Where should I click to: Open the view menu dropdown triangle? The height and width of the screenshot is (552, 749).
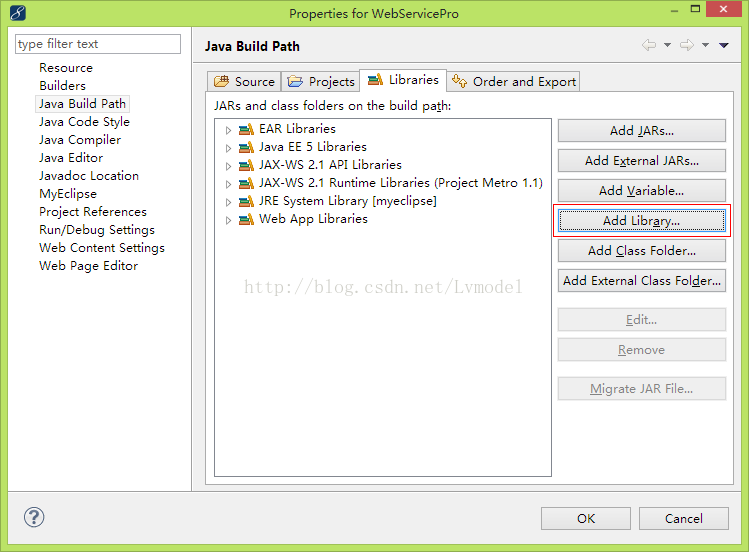[724, 45]
